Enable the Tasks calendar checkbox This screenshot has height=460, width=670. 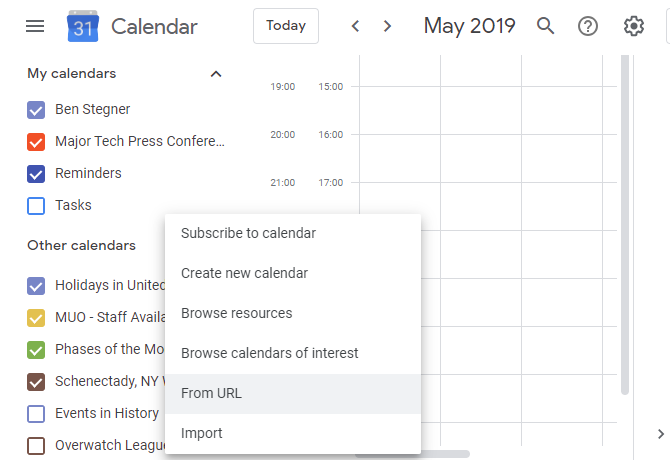36,206
